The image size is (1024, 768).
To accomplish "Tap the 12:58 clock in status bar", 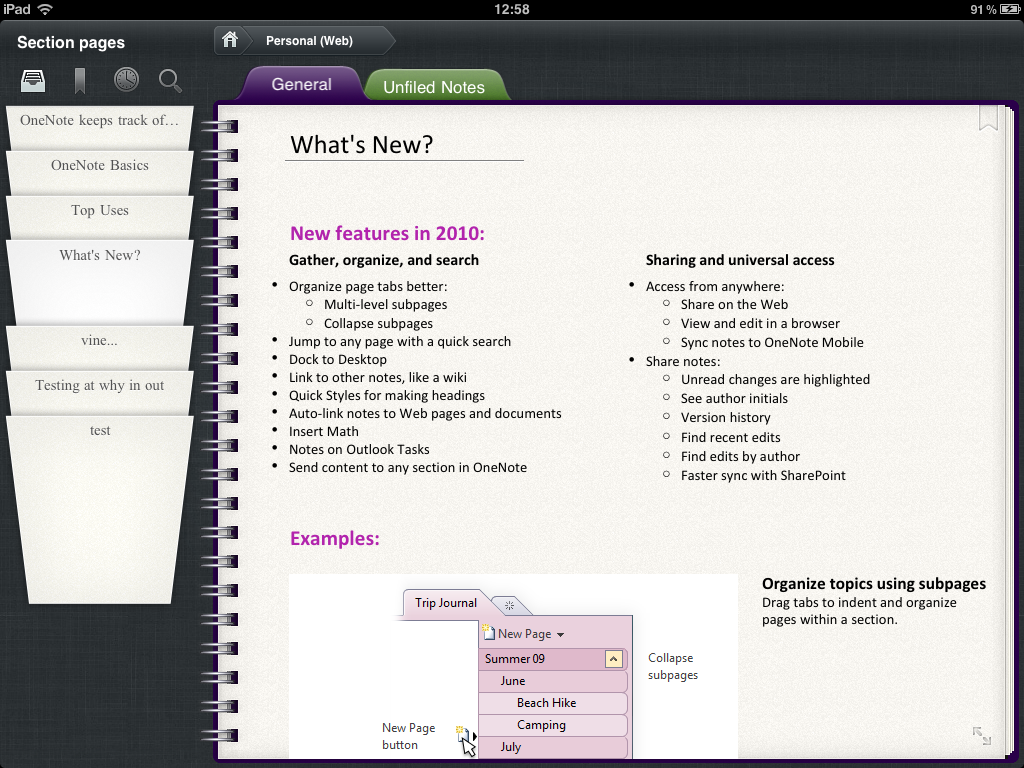I will tap(511, 9).
